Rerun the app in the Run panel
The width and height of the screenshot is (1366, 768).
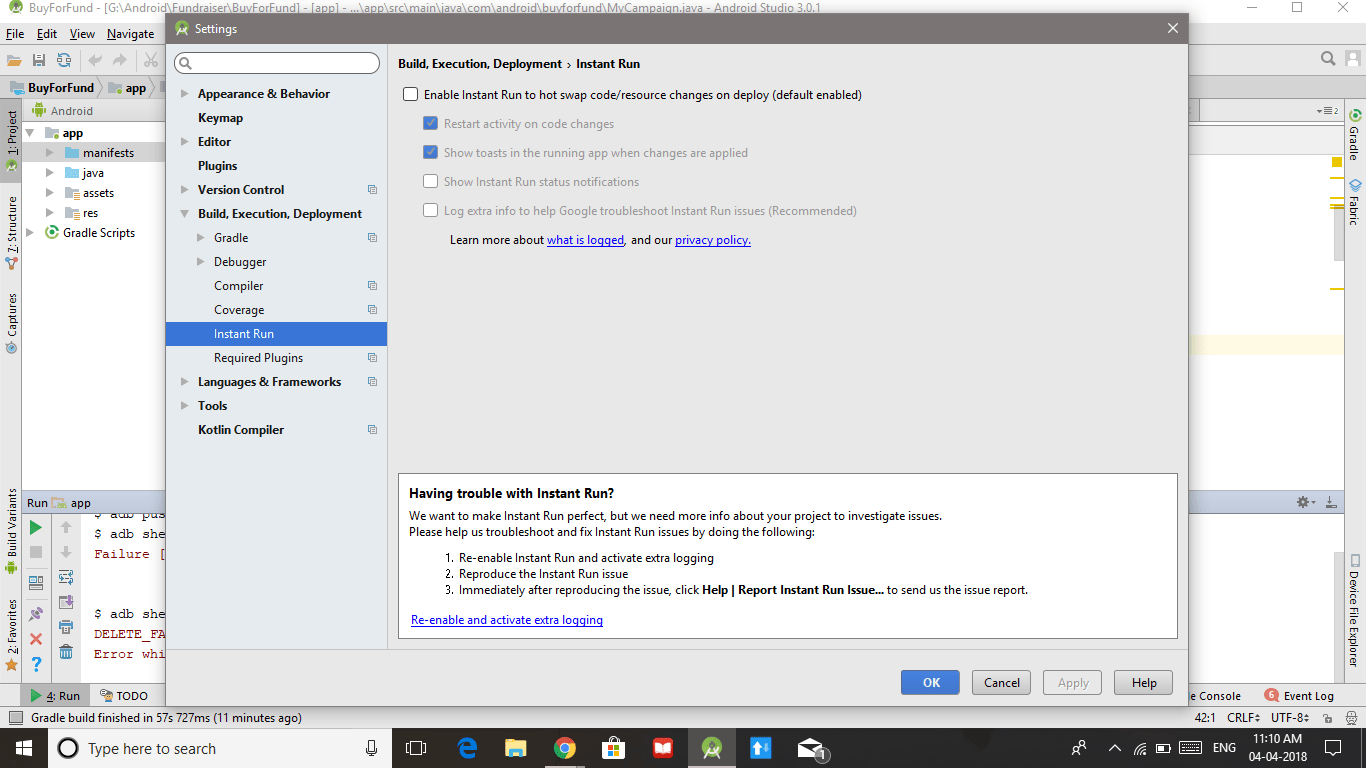coord(34,525)
